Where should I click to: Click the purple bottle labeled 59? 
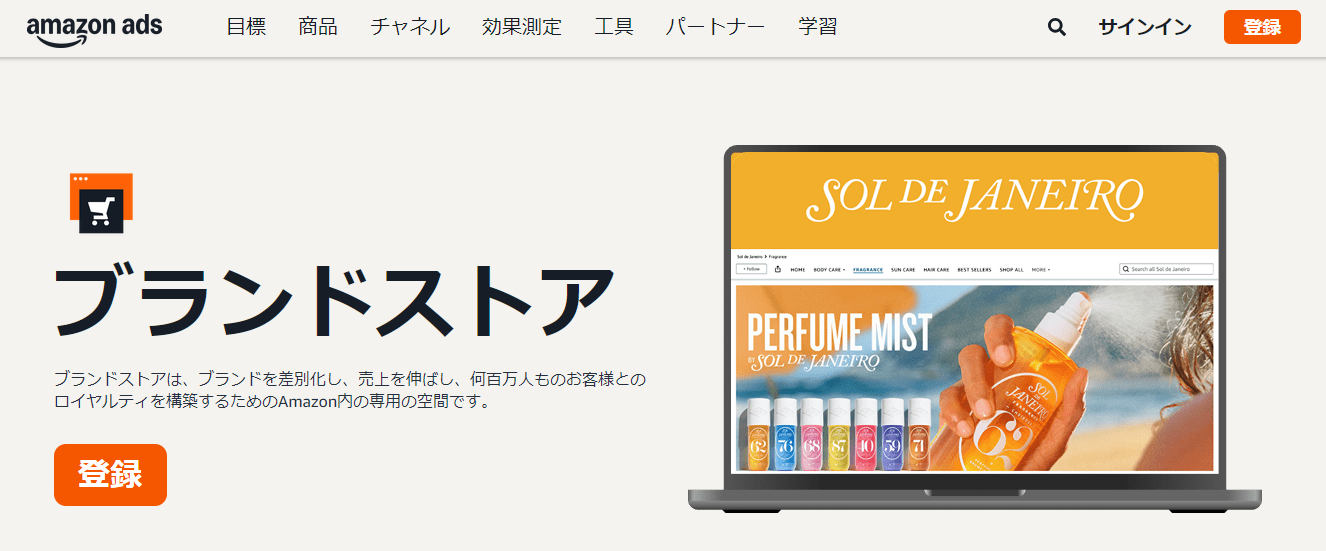893,433
